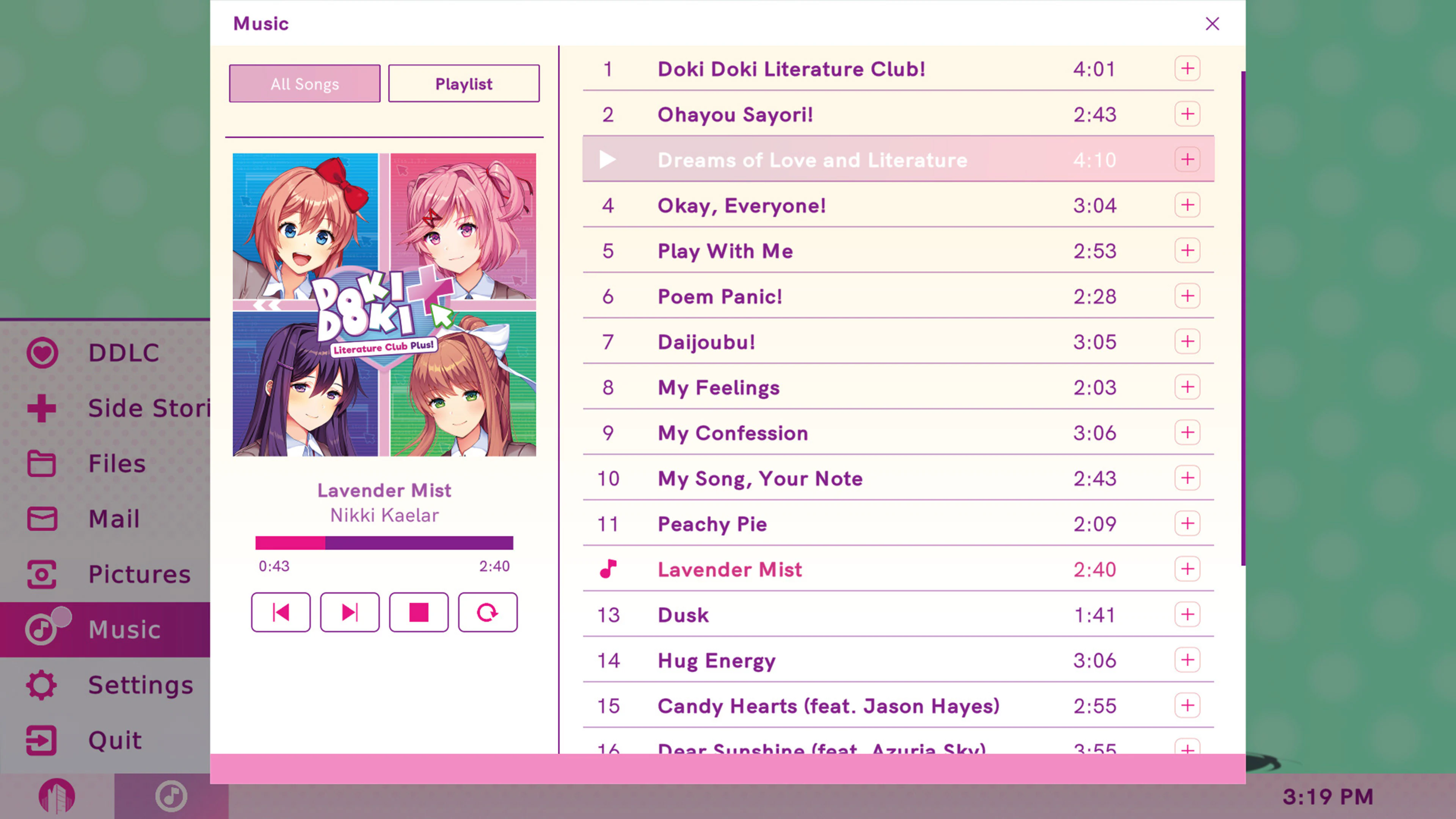The height and width of the screenshot is (819, 1456).
Task: Open the Settings gear icon
Action: pyautogui.click(x=42, y=684)
